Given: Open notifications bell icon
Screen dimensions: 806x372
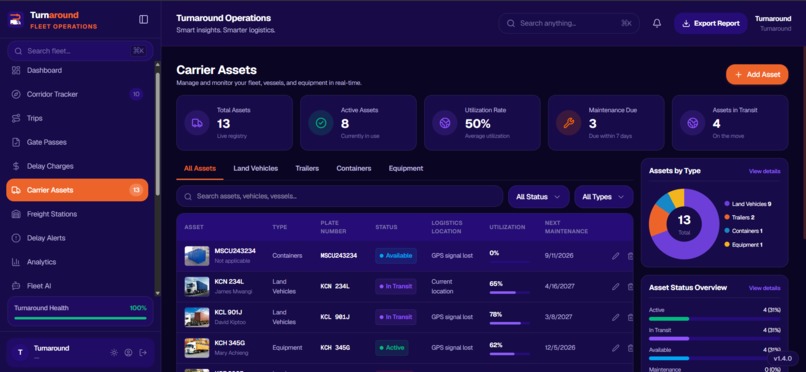Looking at the screenshot, I should [x=656, y=24].
